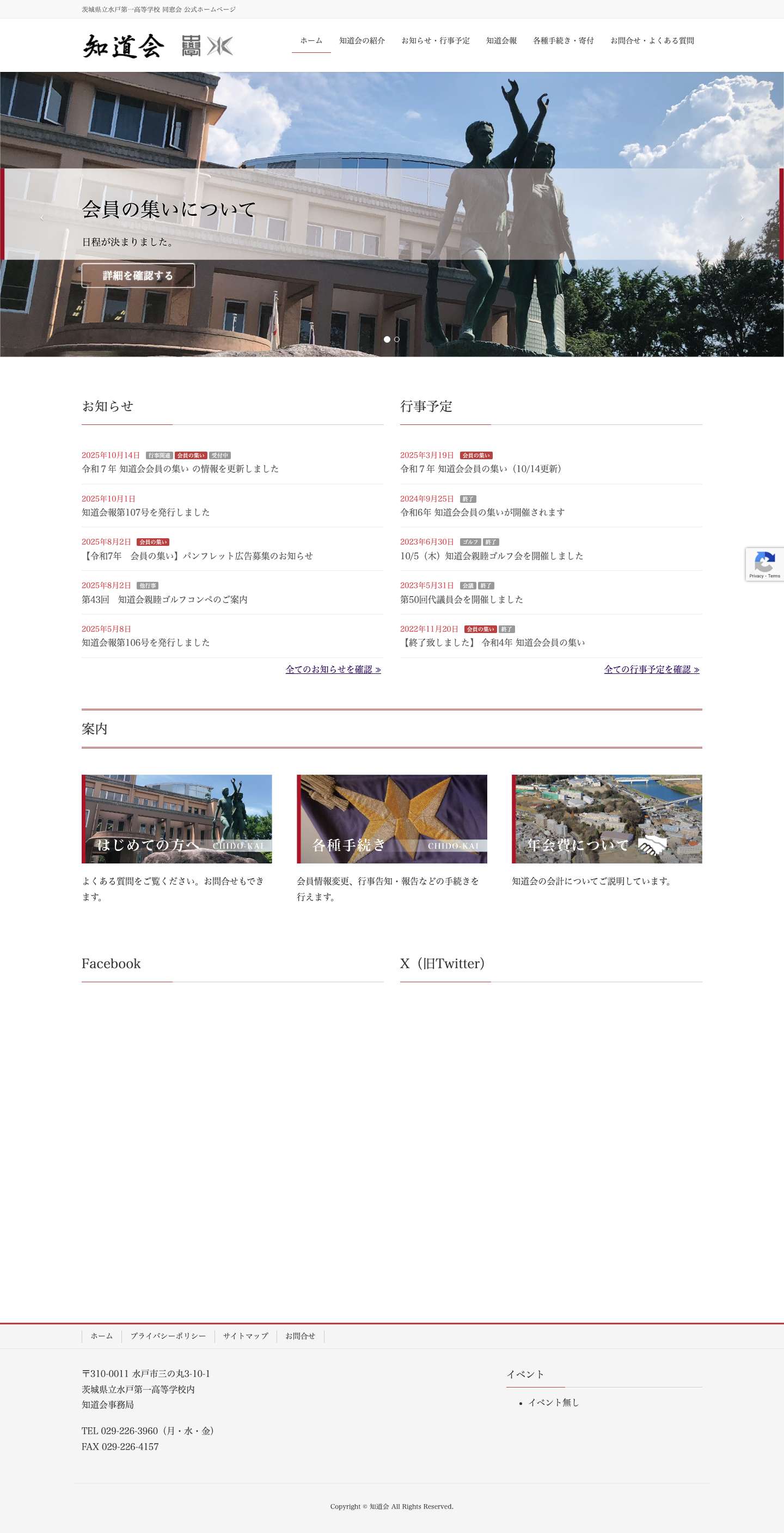Click 終了 tag on 2024年9月25日 row
The height and width of the screenshot is (1533, 784).
tap(468, 498)
